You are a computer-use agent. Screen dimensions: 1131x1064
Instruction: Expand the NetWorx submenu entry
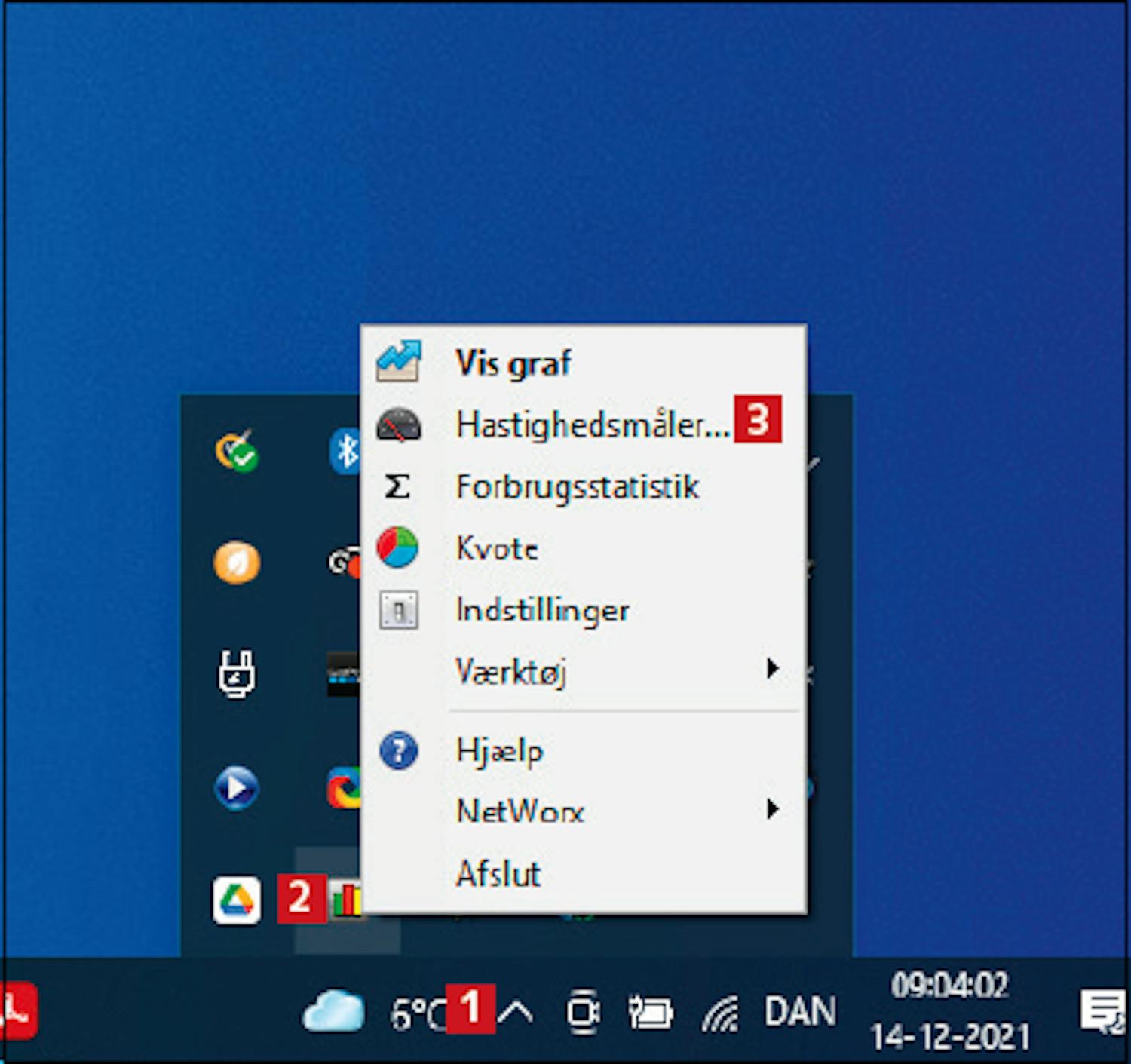pos(583,812)
